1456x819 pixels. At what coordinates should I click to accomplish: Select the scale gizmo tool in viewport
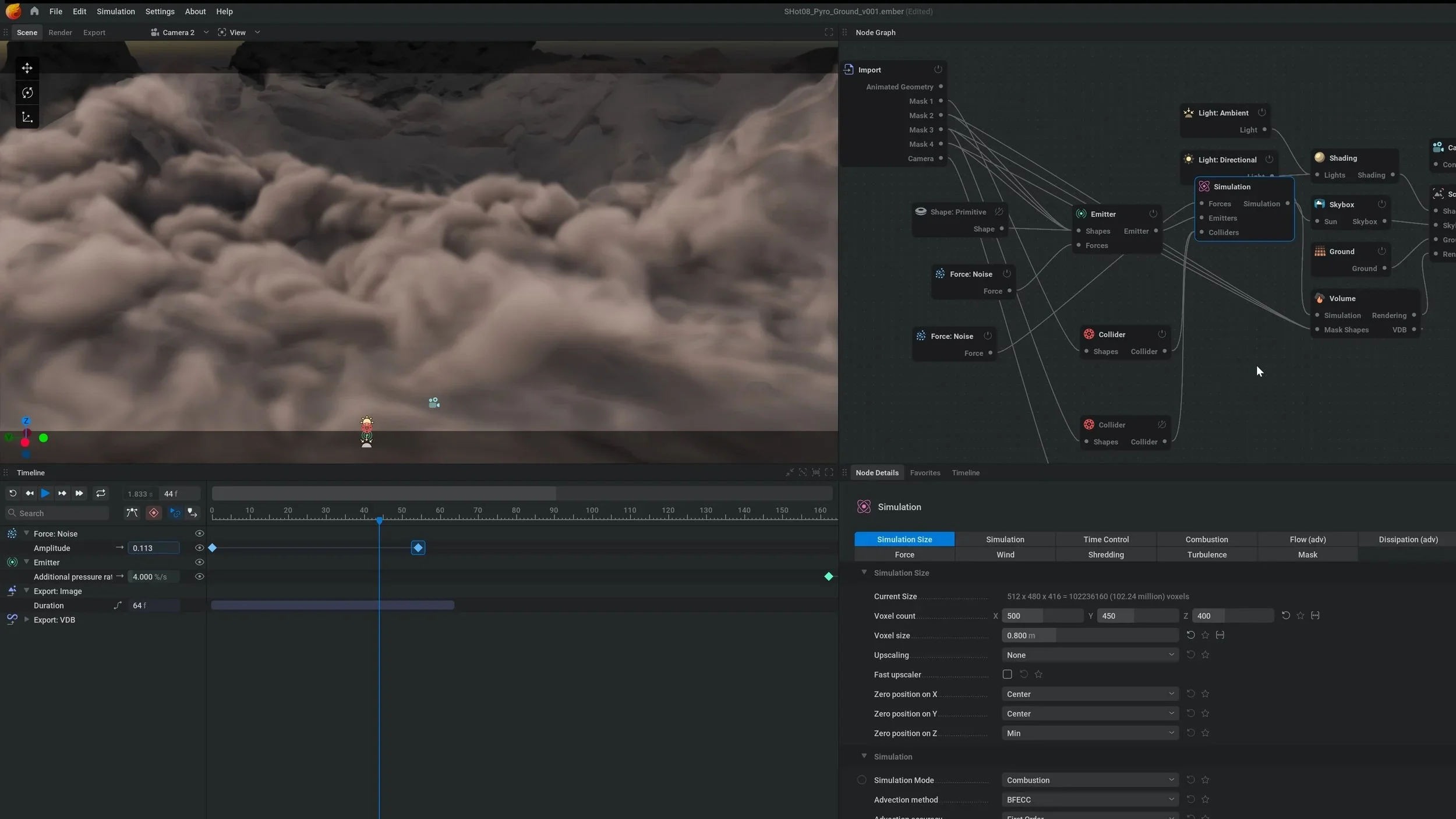27,117
